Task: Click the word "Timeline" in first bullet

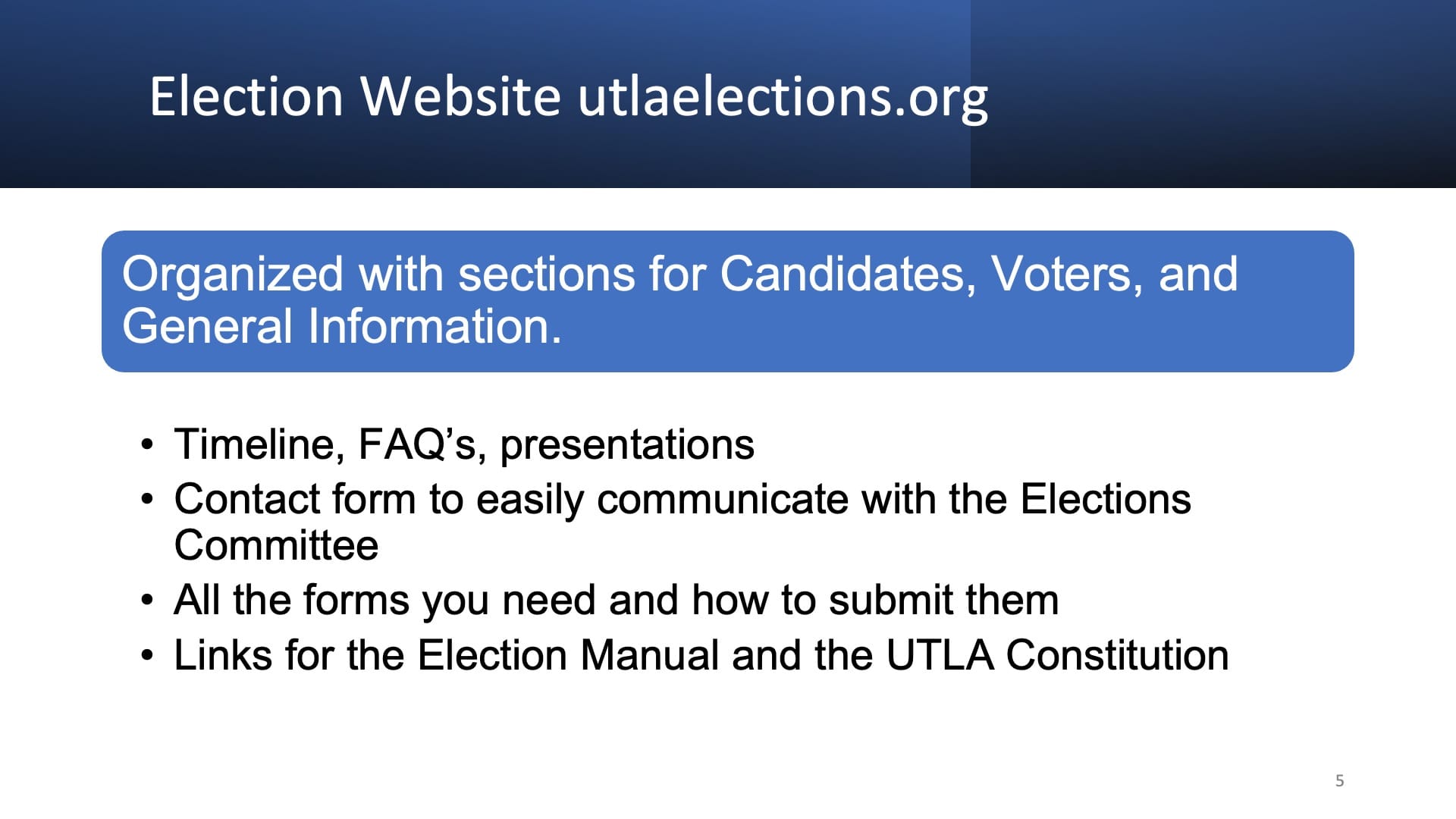Action: point(253,444)
